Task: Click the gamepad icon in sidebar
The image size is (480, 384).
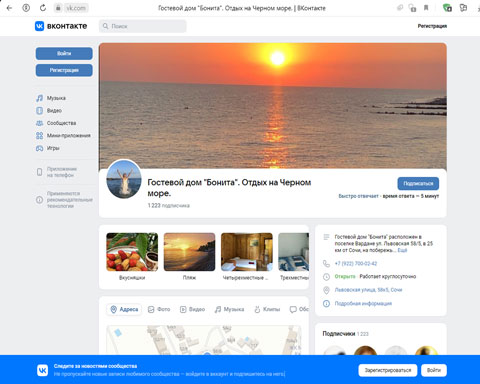Action: pos(39,148)
